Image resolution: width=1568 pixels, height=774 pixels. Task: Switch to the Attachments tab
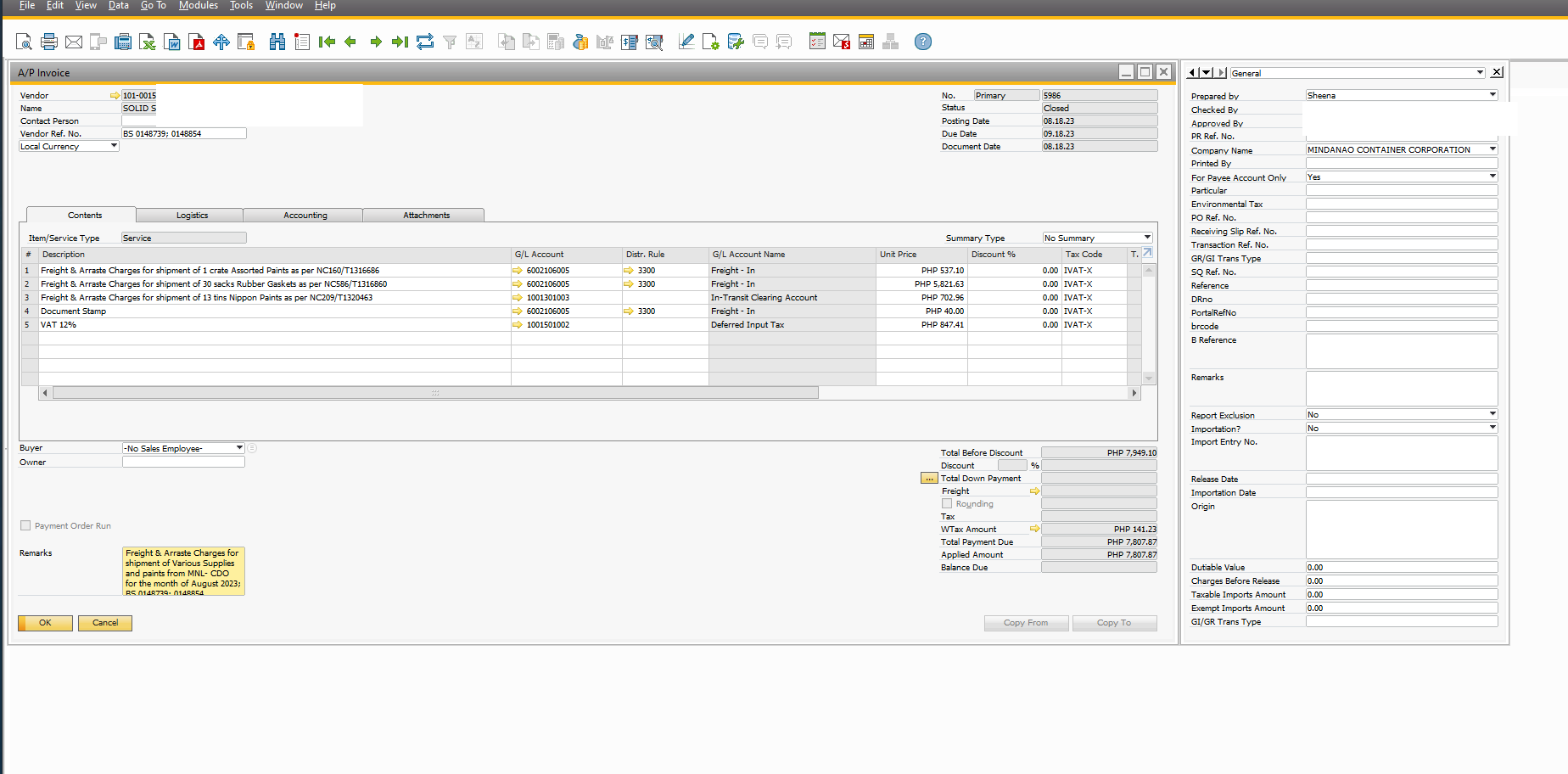pyautogui.click(x=426, y=216)
